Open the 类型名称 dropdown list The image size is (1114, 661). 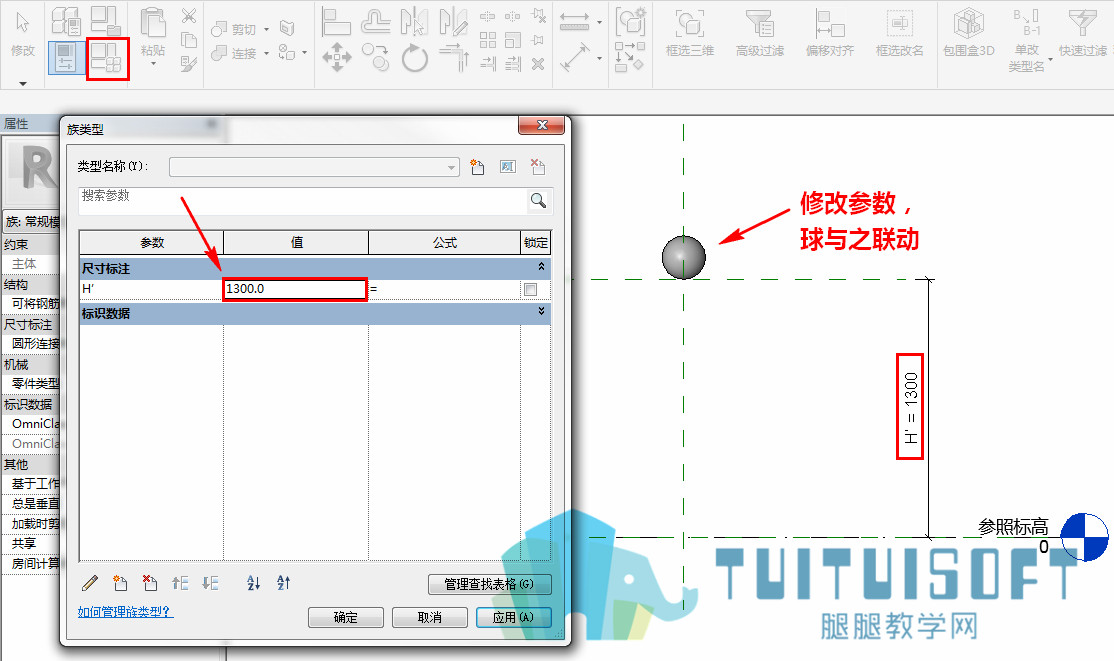pos(451,168)
